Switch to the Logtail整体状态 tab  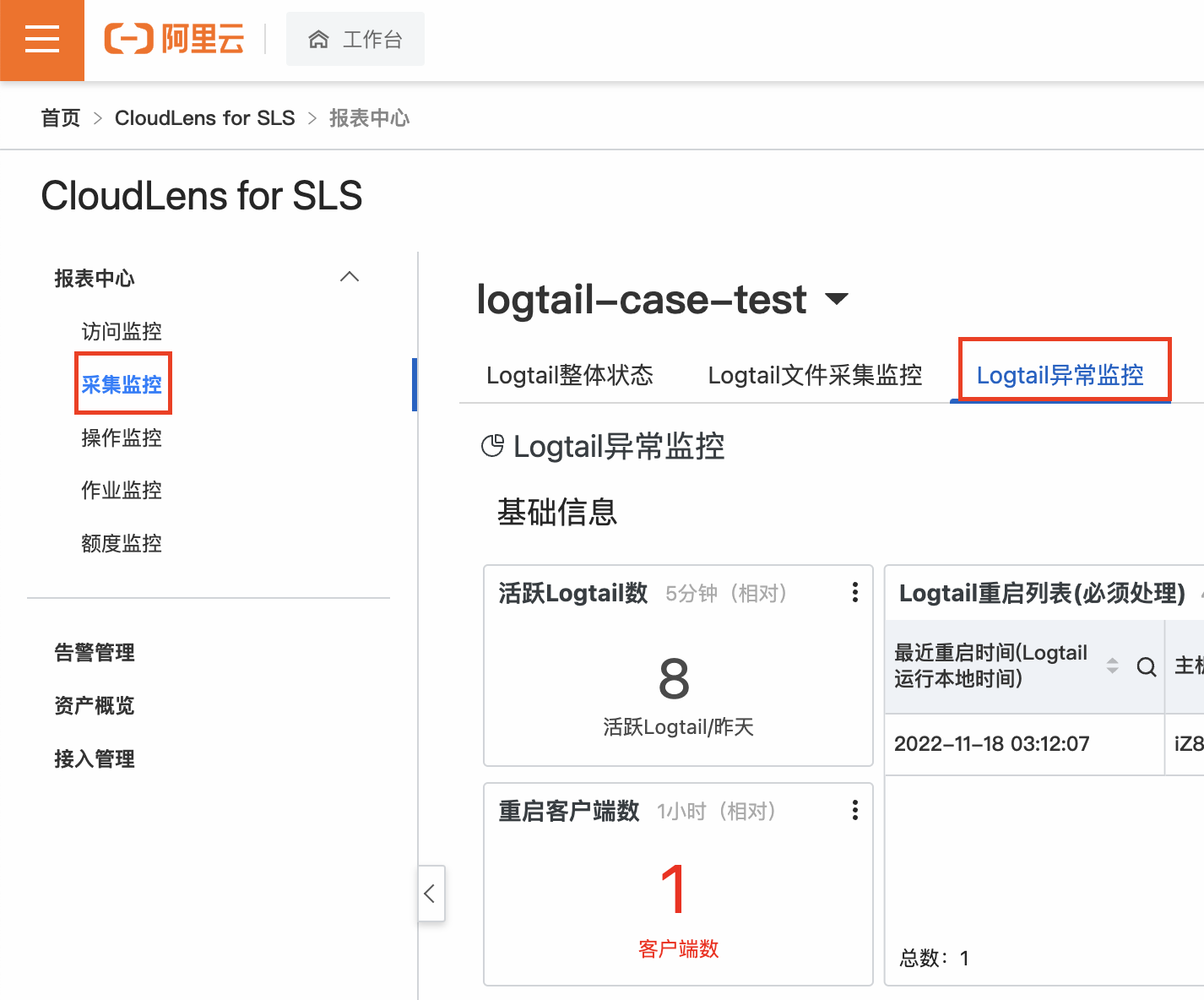[x=570, y=375]
